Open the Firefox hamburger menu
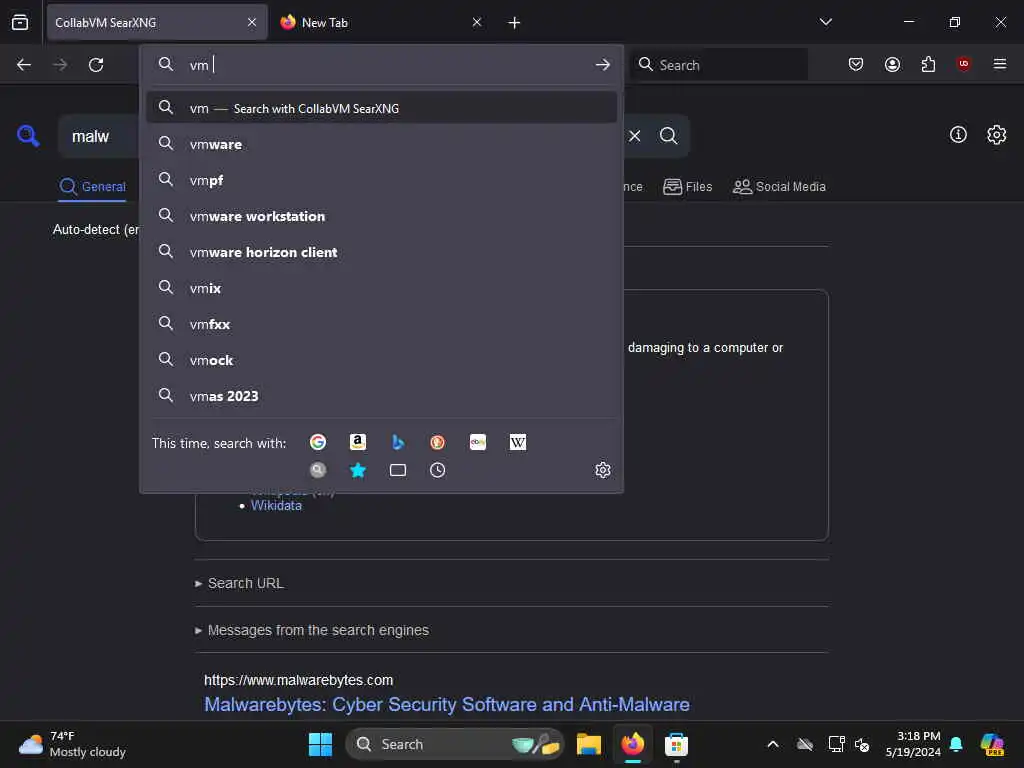 (999, 64)
